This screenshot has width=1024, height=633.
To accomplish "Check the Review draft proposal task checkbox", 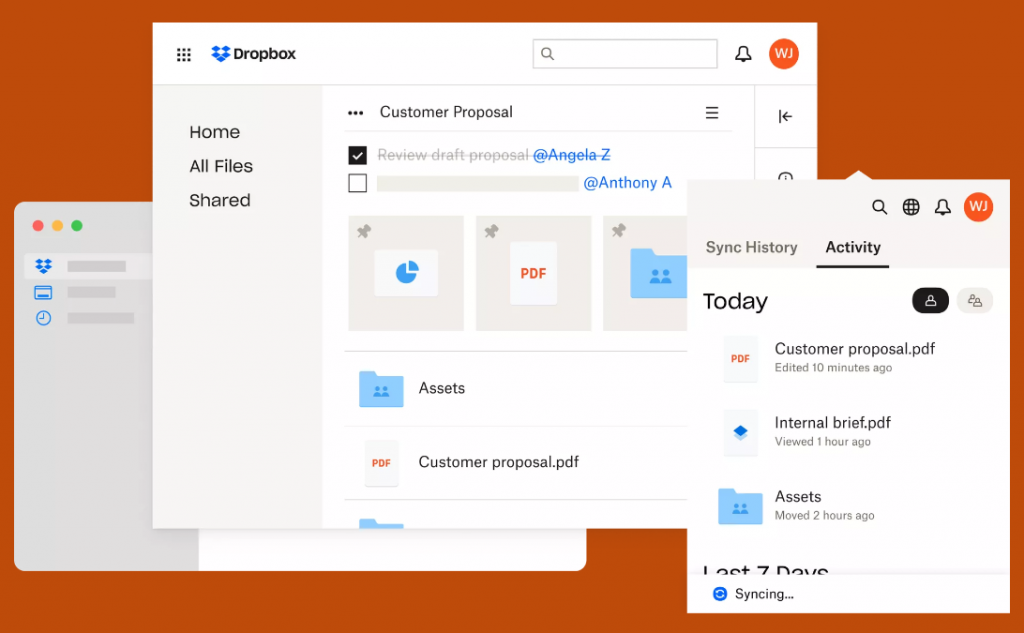I will click(x=357, y=155).
